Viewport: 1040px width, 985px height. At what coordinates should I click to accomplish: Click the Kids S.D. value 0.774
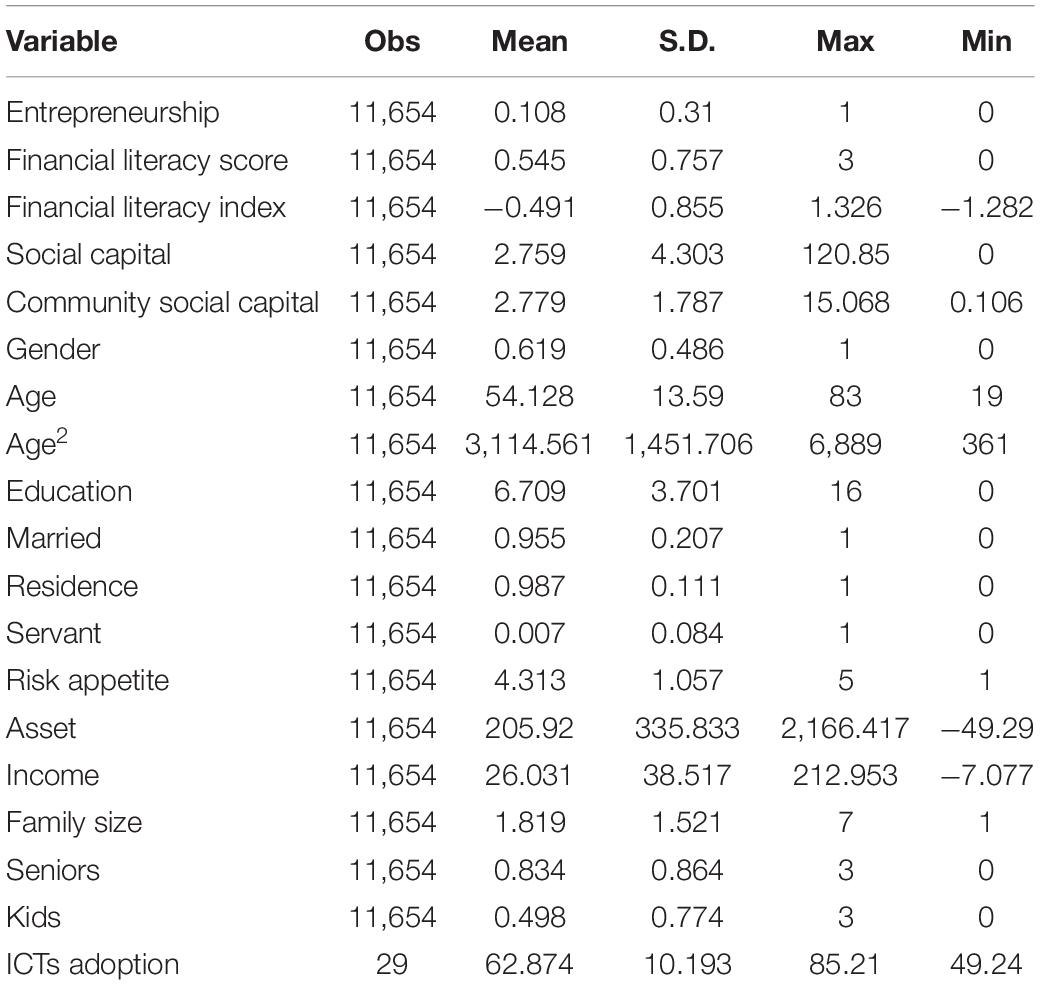[686, 917]
